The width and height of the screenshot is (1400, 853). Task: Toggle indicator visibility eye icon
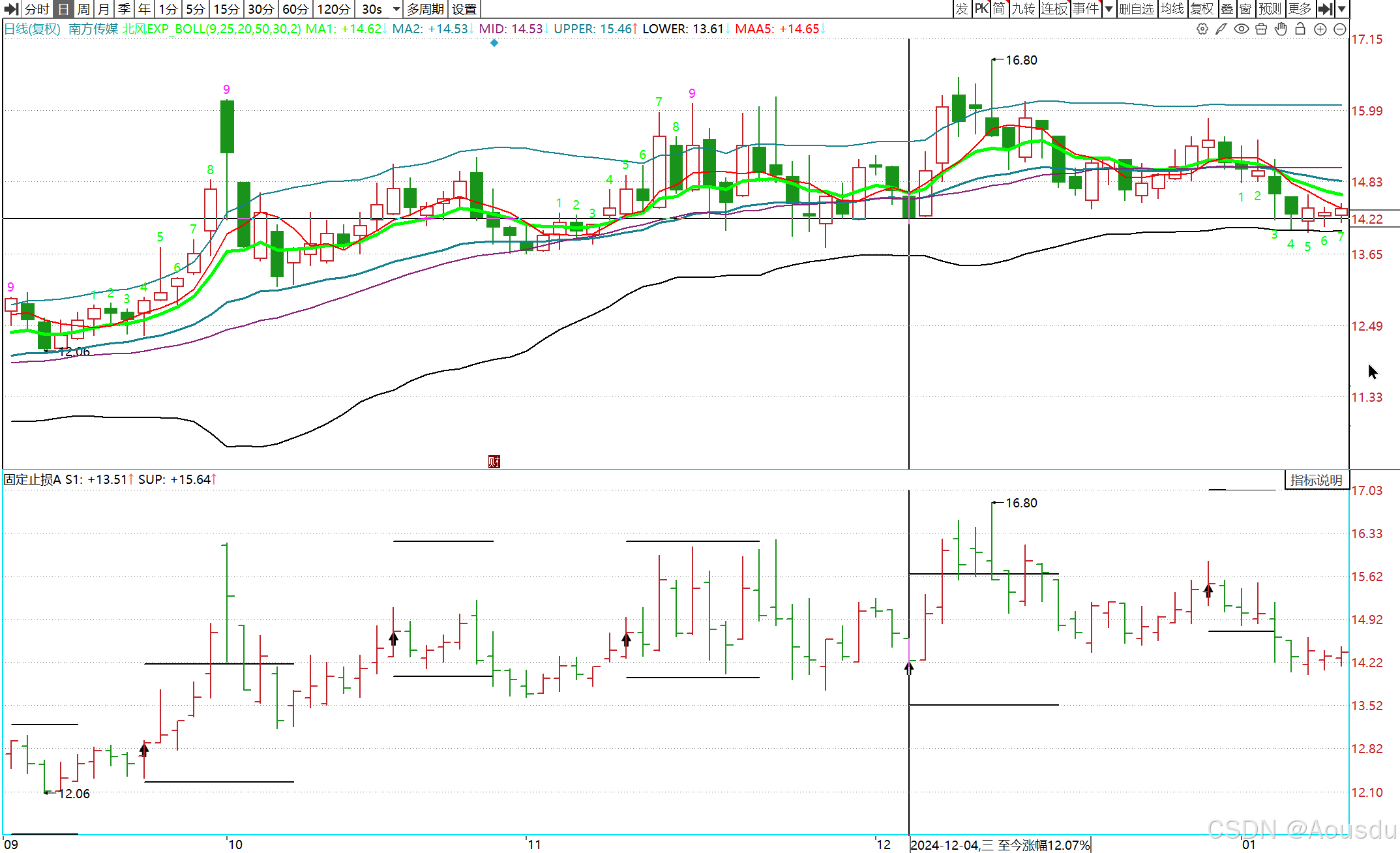coord(1242,29)
